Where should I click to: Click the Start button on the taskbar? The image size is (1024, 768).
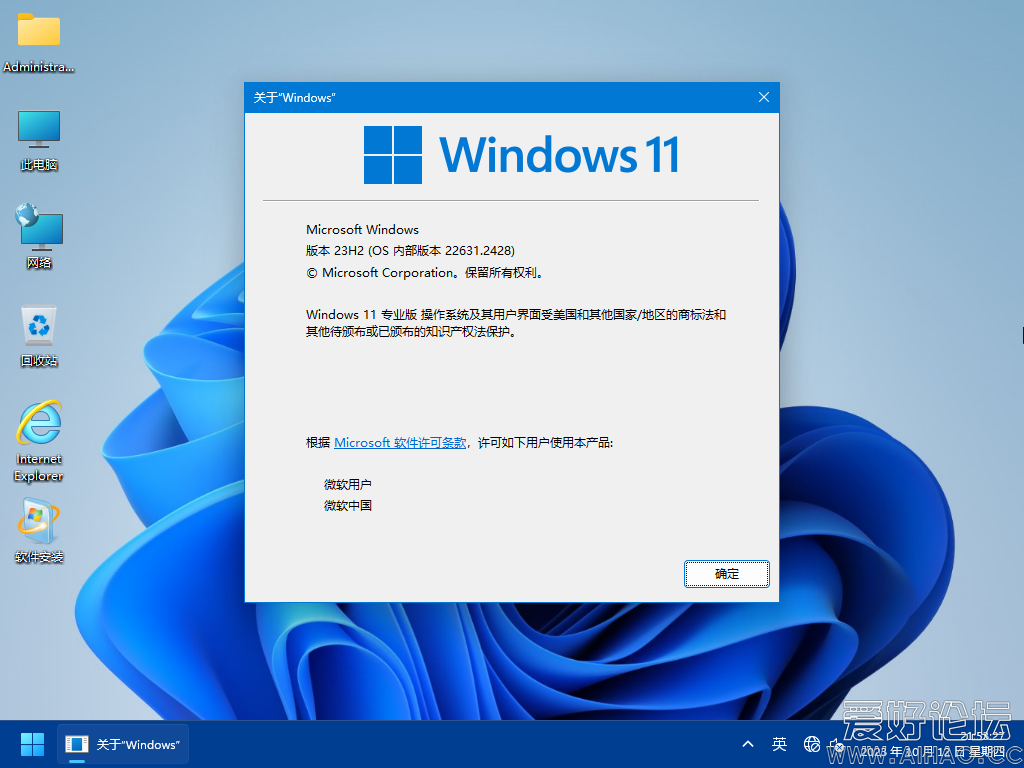[31, 744]
